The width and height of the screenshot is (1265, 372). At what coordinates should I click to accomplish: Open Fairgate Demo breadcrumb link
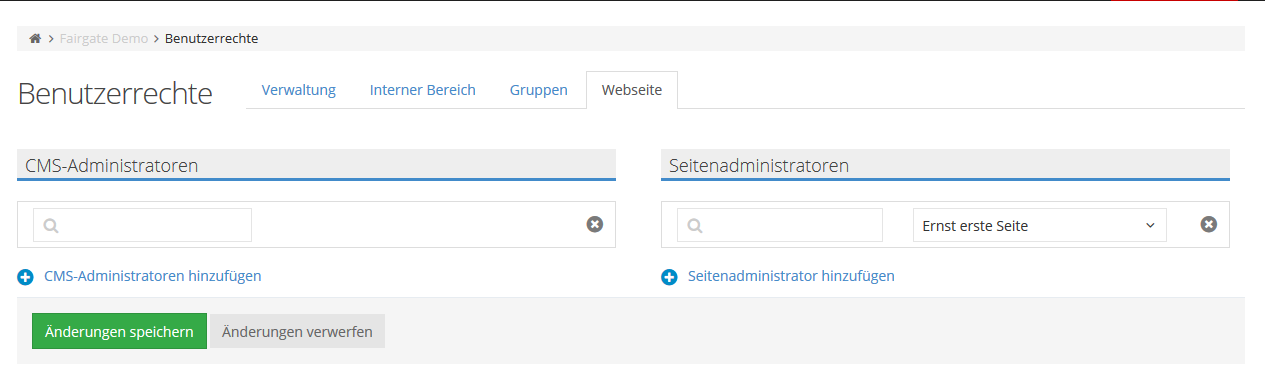(104, 39)
